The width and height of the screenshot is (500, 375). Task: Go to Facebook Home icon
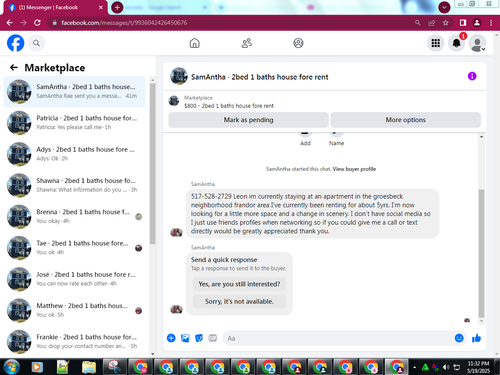[195, 43]
